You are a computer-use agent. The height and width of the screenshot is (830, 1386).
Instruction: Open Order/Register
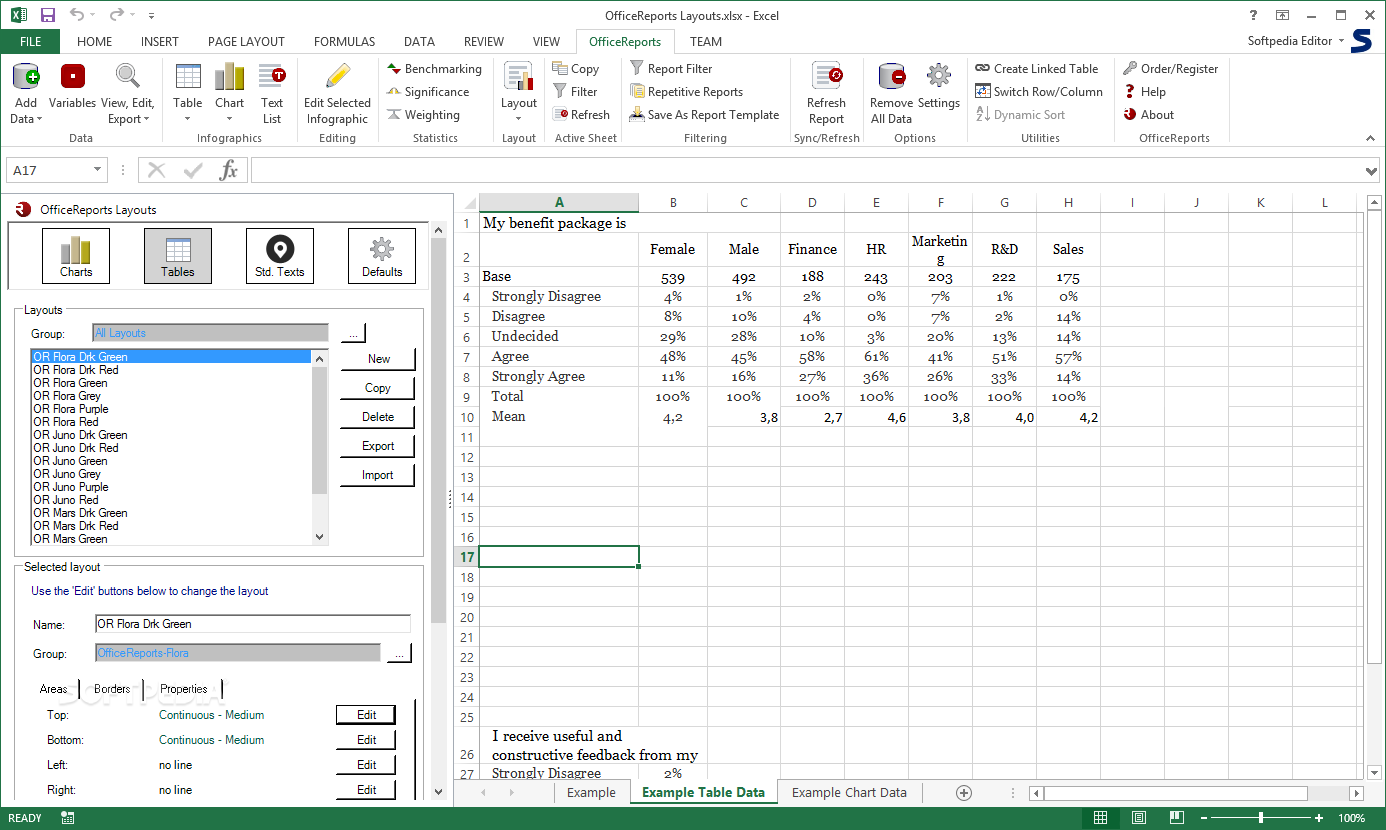coord(1171,69)
